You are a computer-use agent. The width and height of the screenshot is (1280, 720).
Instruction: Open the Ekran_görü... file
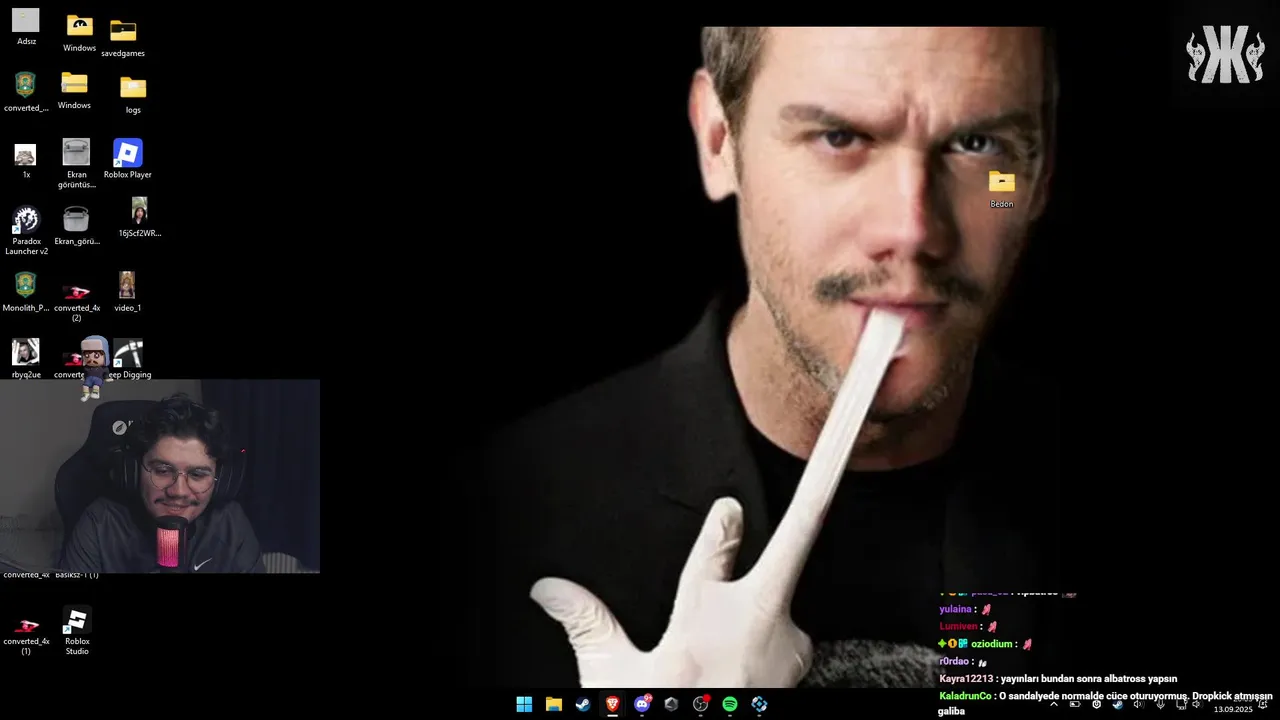point(76,226)
